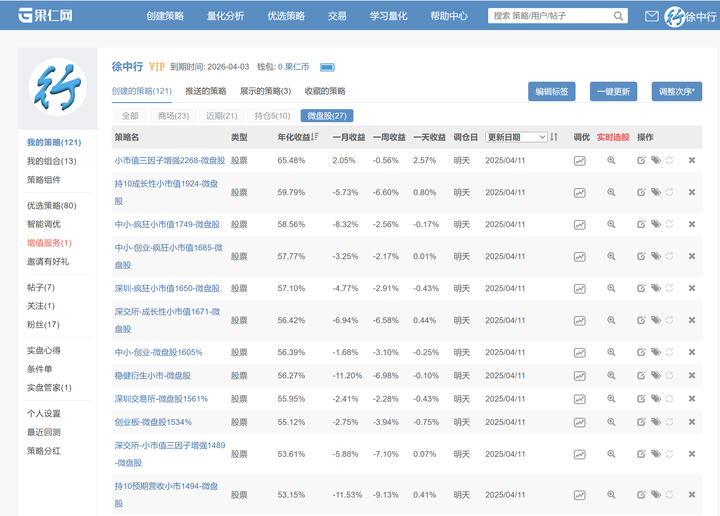Open real-time stock pick for 小市值三因子增强2268 row
720x516 pixels.
click(611, 160)
